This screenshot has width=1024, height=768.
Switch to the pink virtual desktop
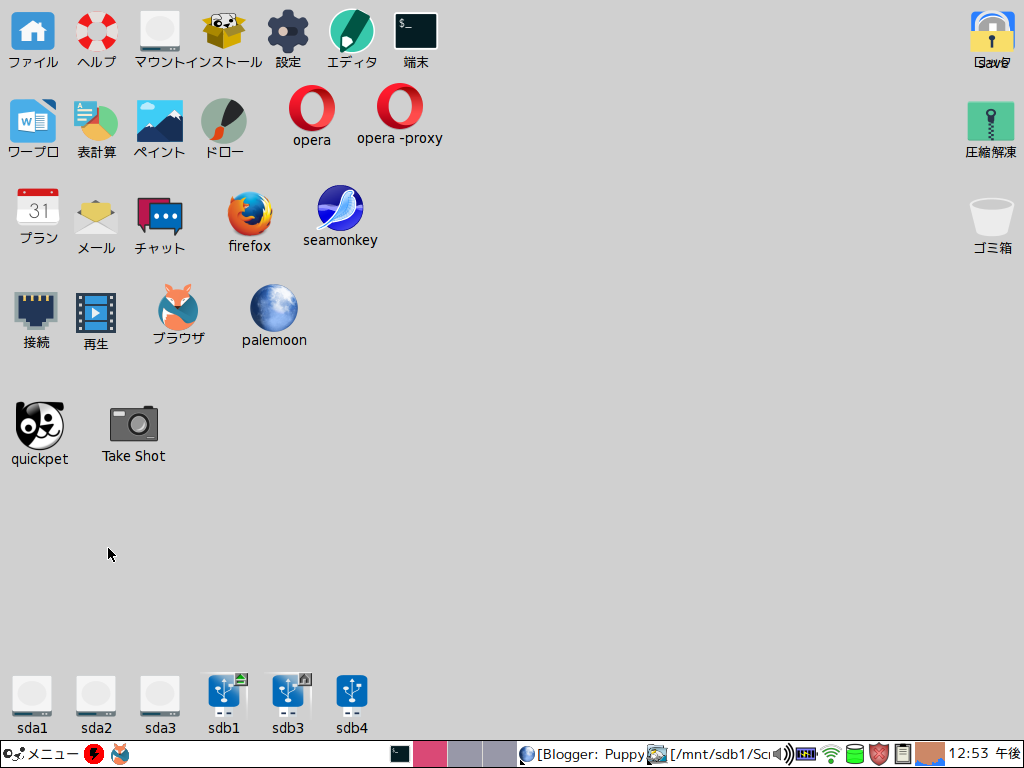pyautogui.click(x=430, y=754)
